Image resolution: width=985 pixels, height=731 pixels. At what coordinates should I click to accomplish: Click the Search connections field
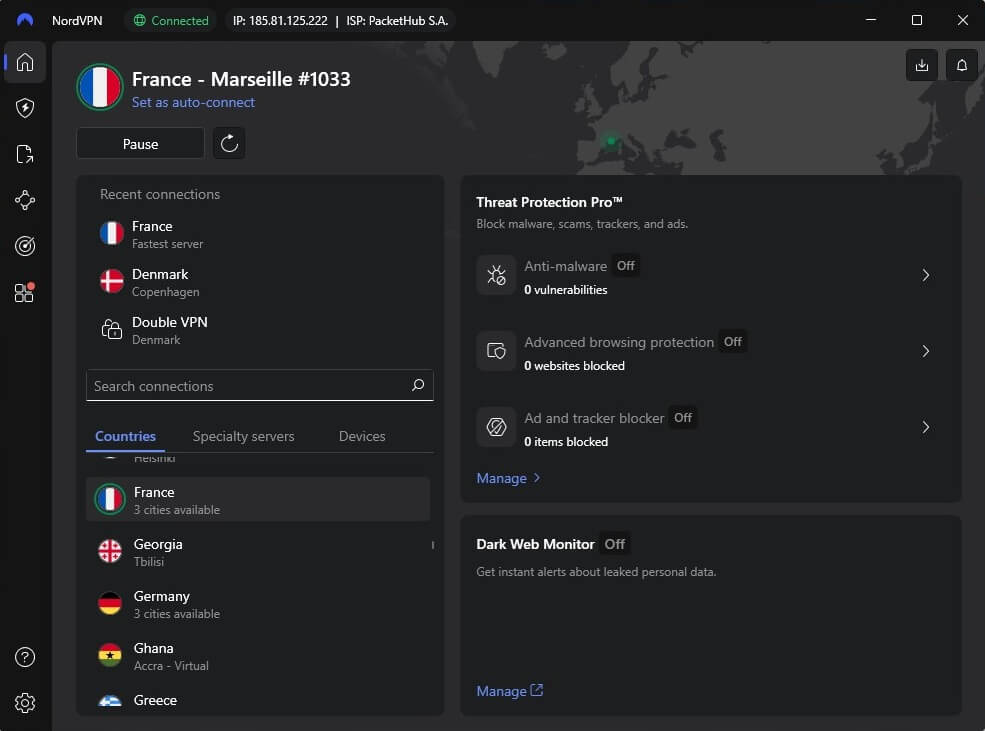click(259, 386)
